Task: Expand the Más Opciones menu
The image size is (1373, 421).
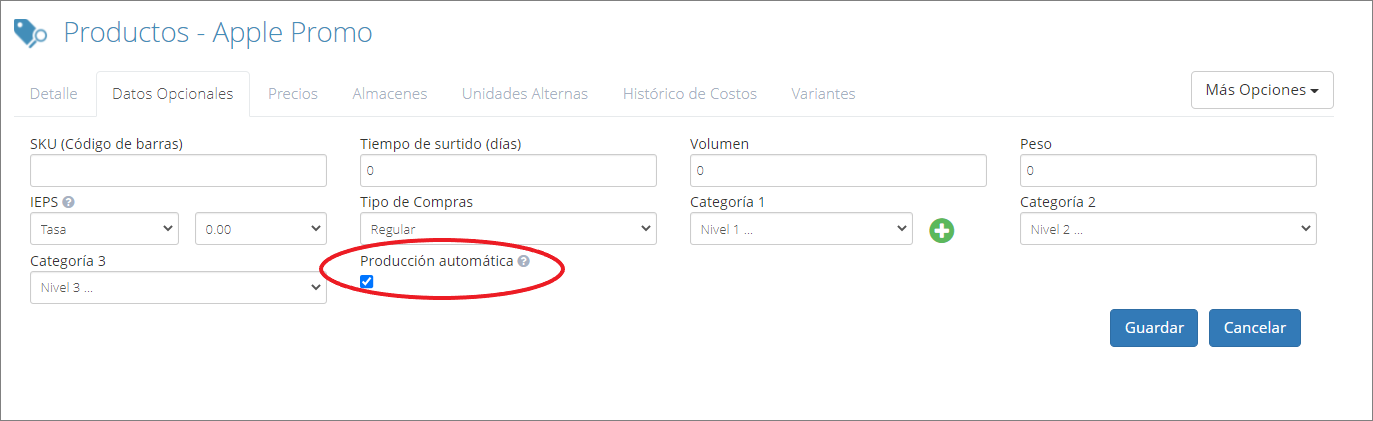Action: 1262,90
